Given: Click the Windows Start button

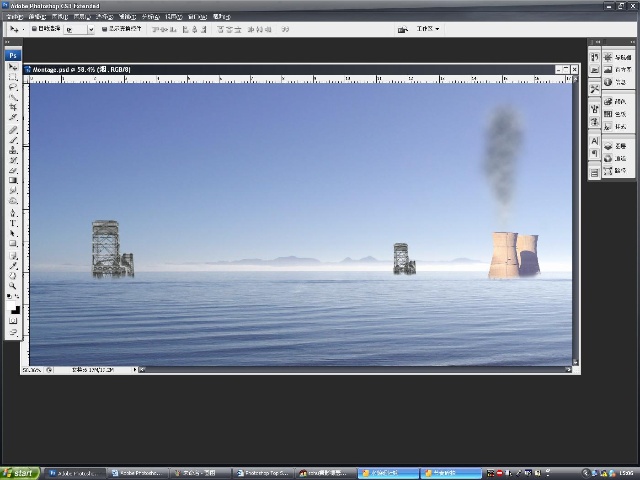Looking at the screenshot, I should click(x=20, y=473).
